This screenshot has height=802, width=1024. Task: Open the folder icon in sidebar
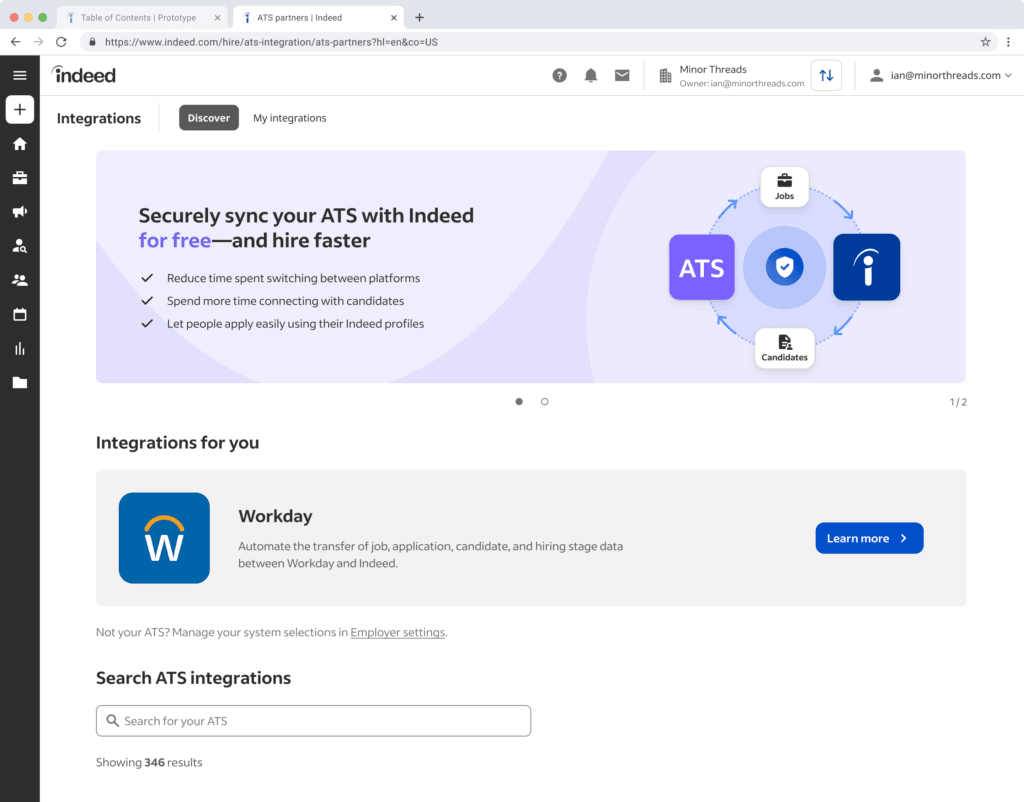tap(20, 383)
